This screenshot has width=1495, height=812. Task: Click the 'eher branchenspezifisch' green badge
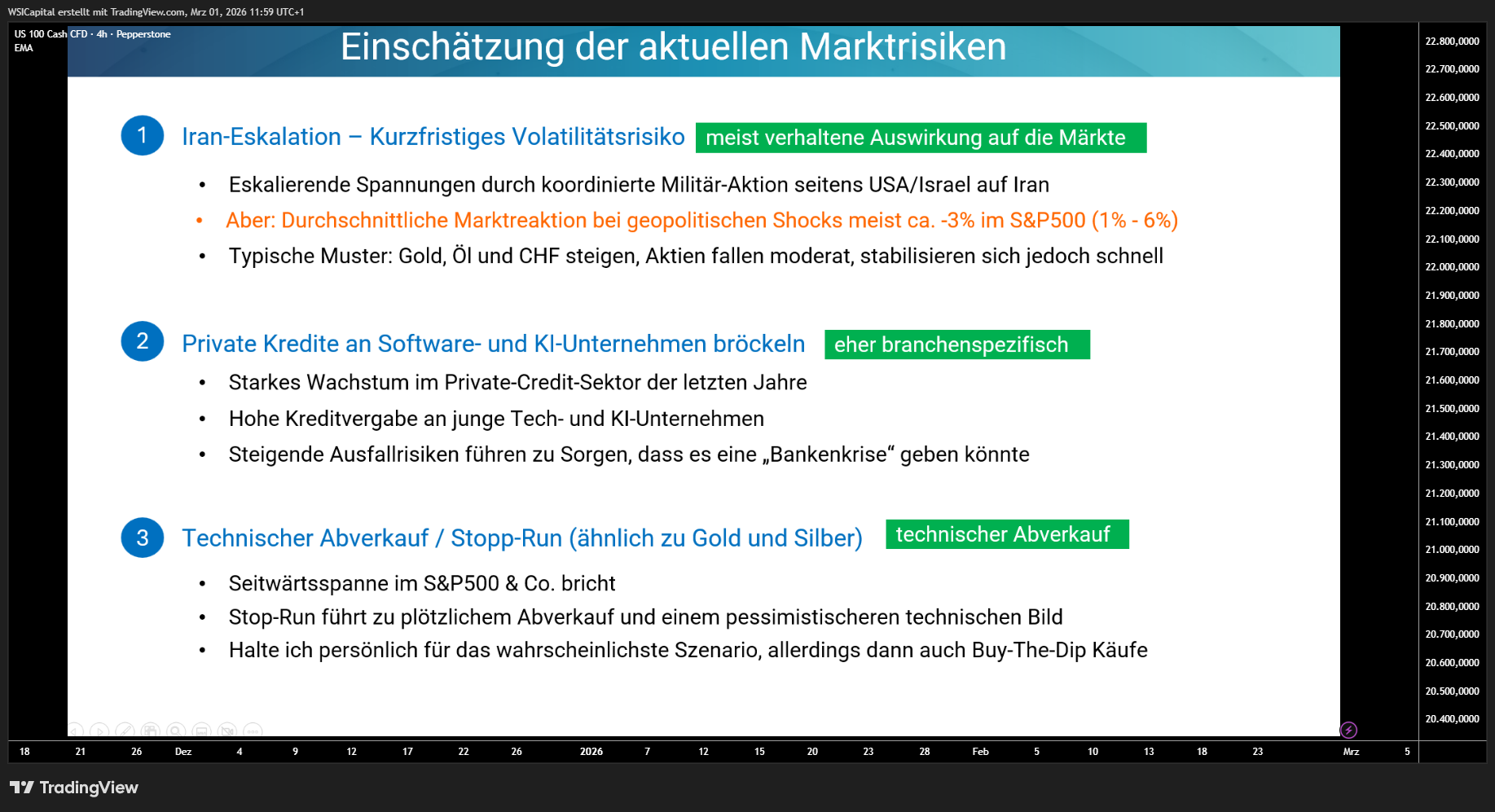(956, 345)
